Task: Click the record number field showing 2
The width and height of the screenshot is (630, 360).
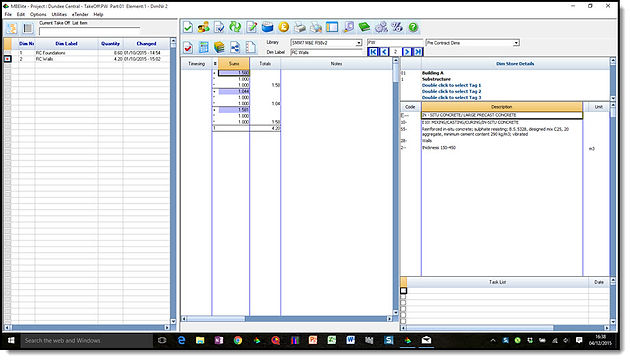Action: click(x=395, y=52)
